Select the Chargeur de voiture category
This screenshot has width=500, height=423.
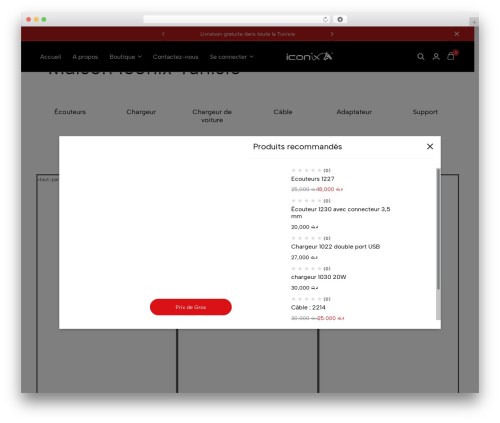(x=212, y=116)
